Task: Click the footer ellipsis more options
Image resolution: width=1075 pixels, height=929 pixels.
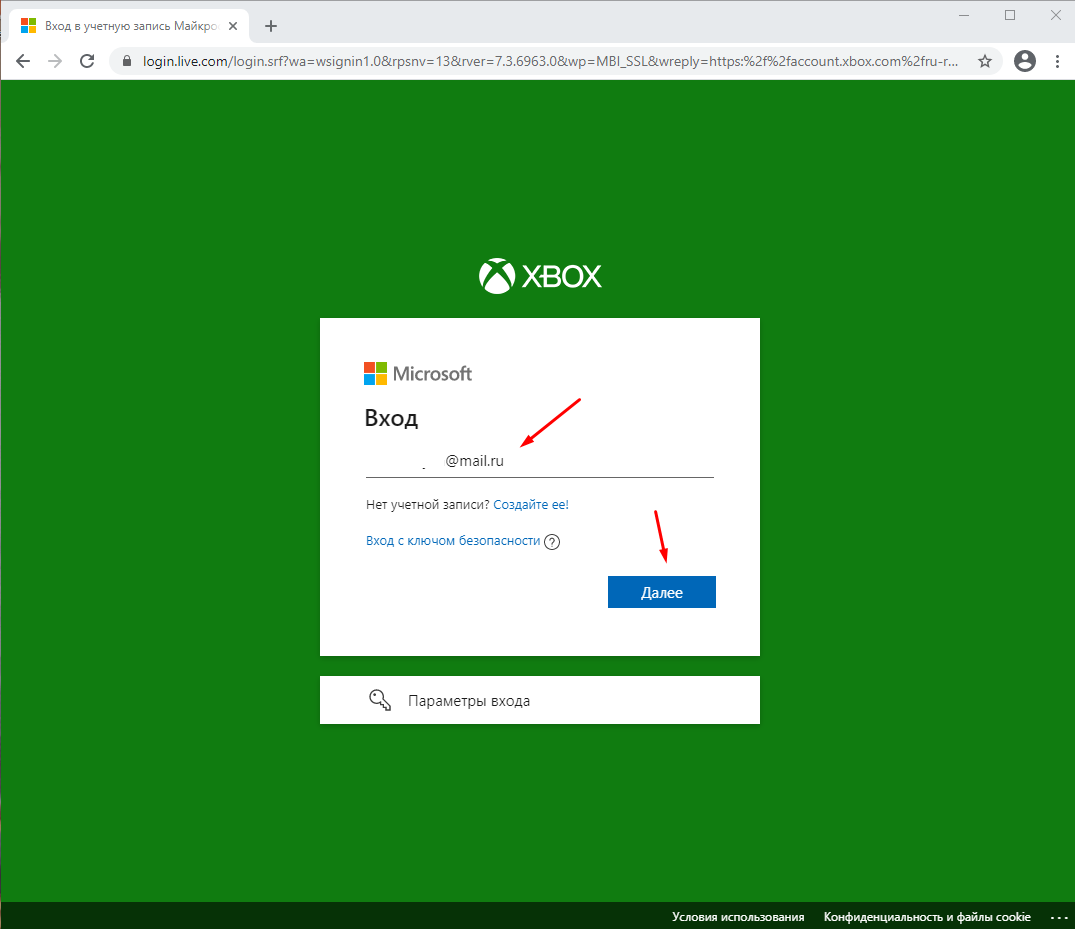Action: pyautogui.click(x=1059, y=917)
